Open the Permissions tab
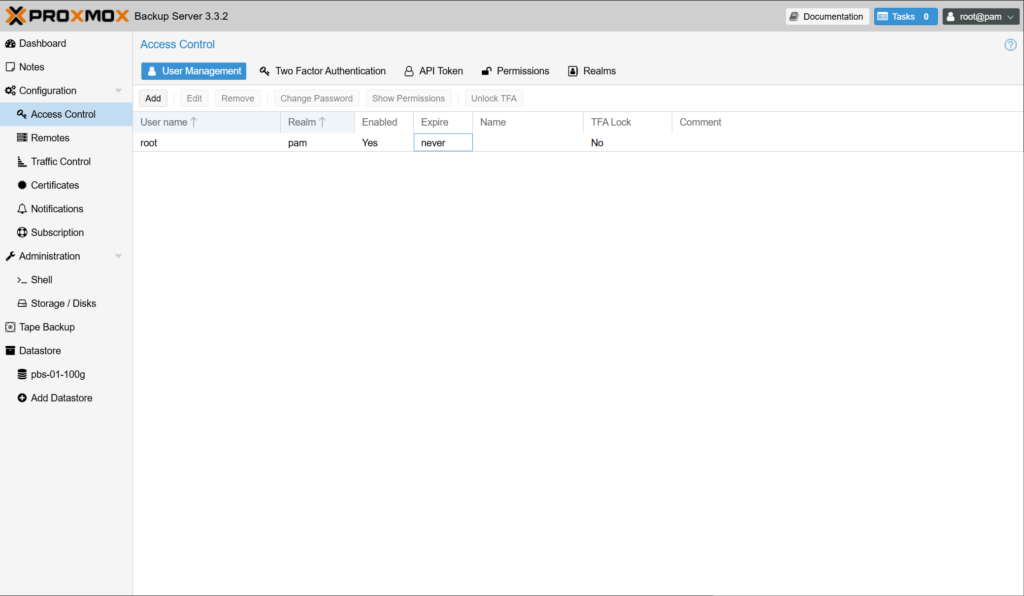The height and width of the screenshot is (596, 1024). 516,71
